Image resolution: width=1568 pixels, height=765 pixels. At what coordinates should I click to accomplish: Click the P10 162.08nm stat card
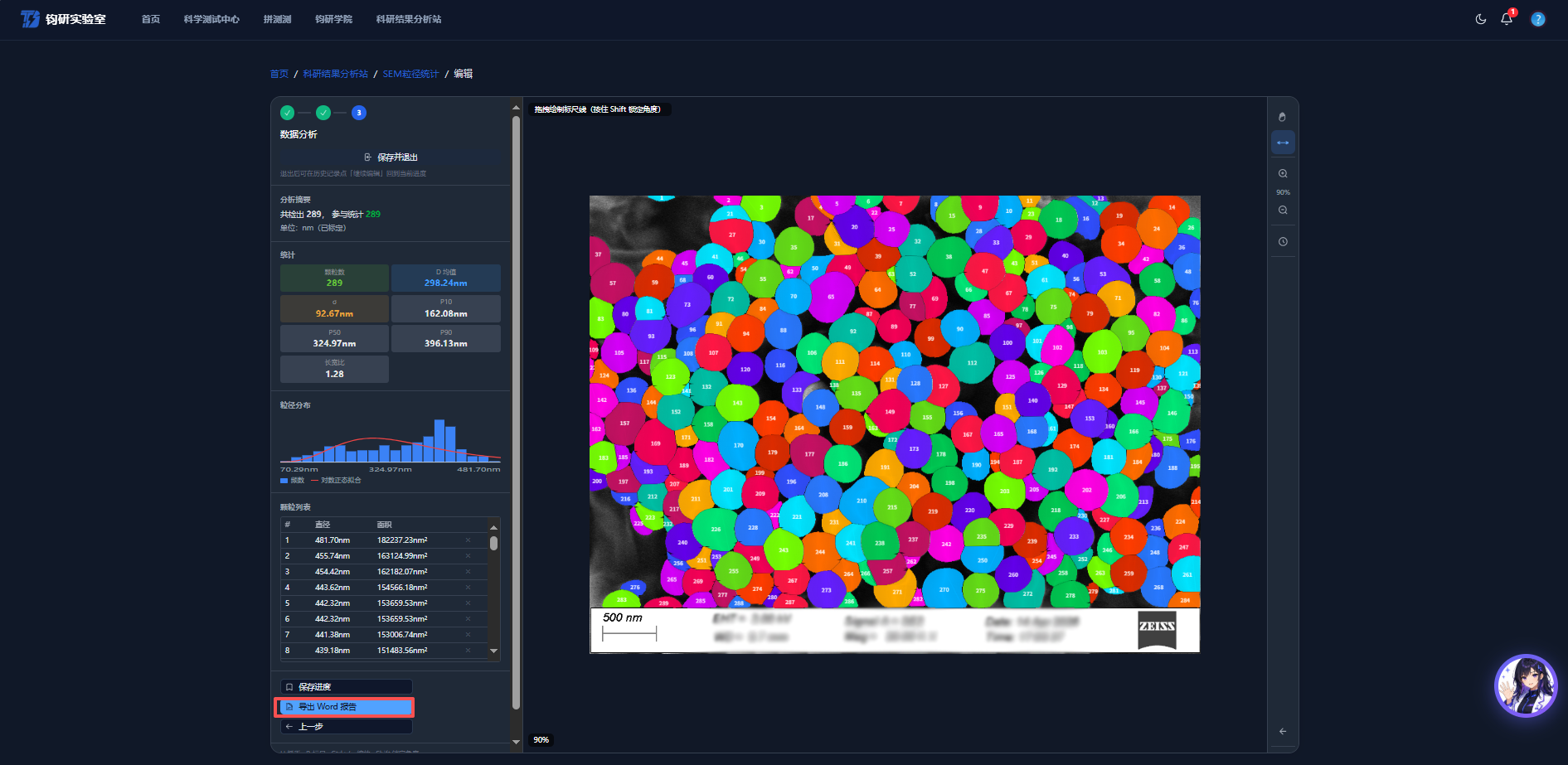446,308
